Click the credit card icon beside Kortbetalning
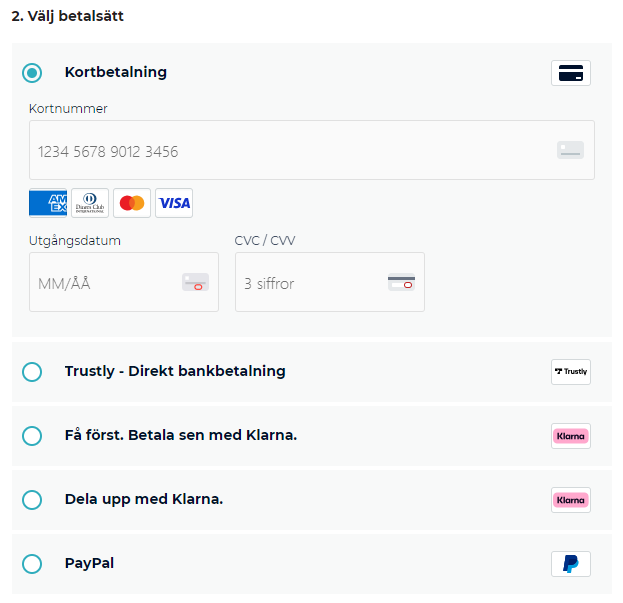This screenshot has width=623, height=603. 571,73
